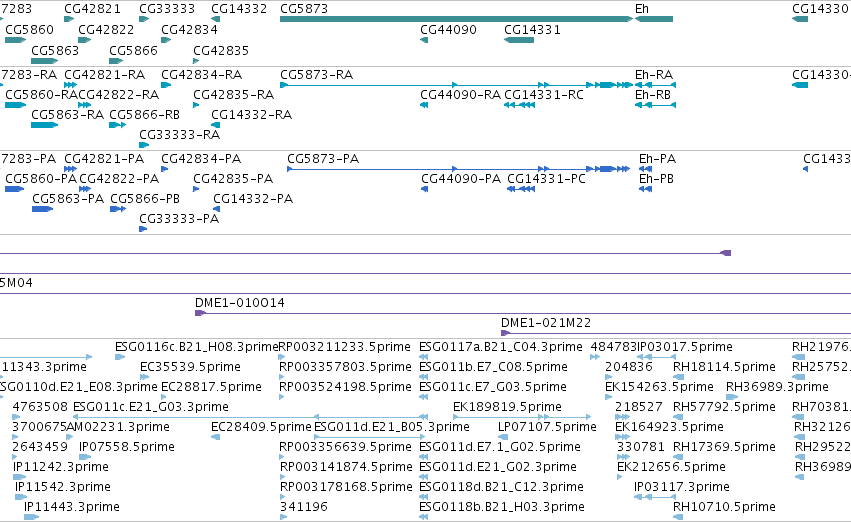Select the CG42834 gene label
The width and height of the screenshot is (851, 522).
click(x=189, y=30)
